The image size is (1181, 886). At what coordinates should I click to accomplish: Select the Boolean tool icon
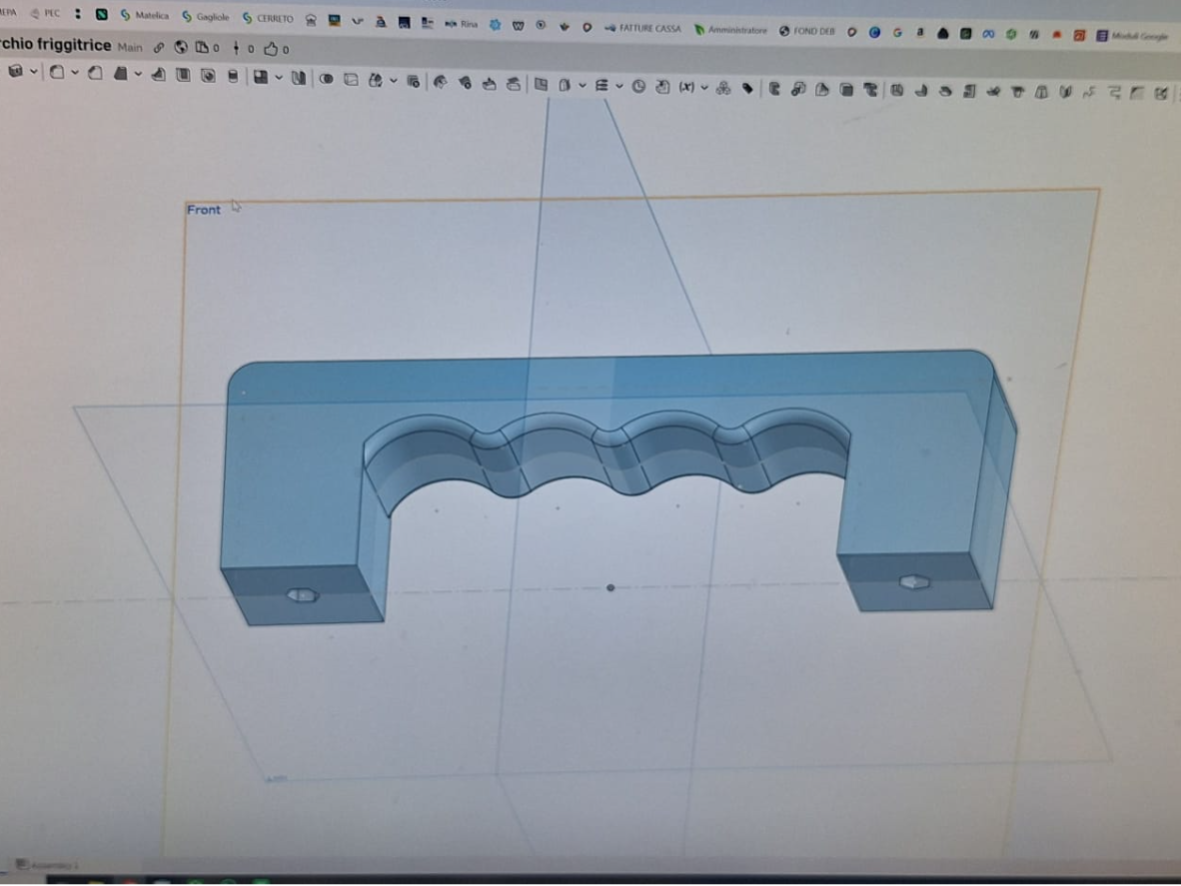(x=326, y=78)
